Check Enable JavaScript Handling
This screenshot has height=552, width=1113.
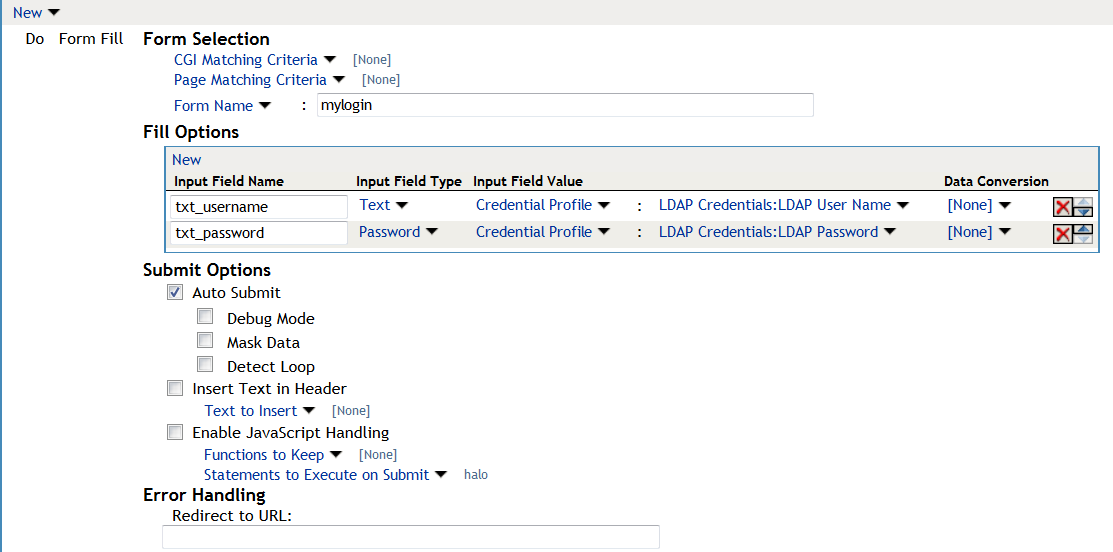click(x=175, y=431)
